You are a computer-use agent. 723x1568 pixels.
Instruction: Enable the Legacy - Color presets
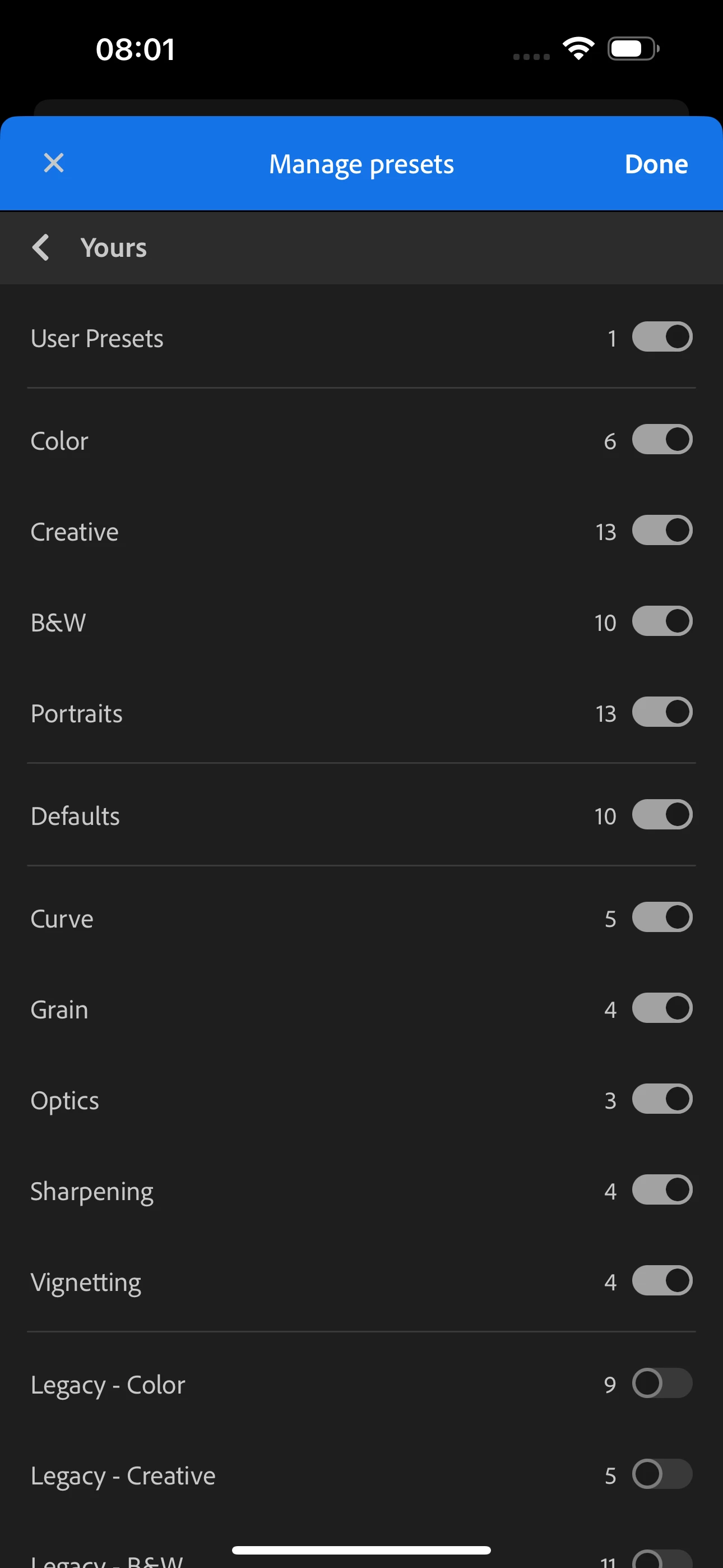[661, 1383]
